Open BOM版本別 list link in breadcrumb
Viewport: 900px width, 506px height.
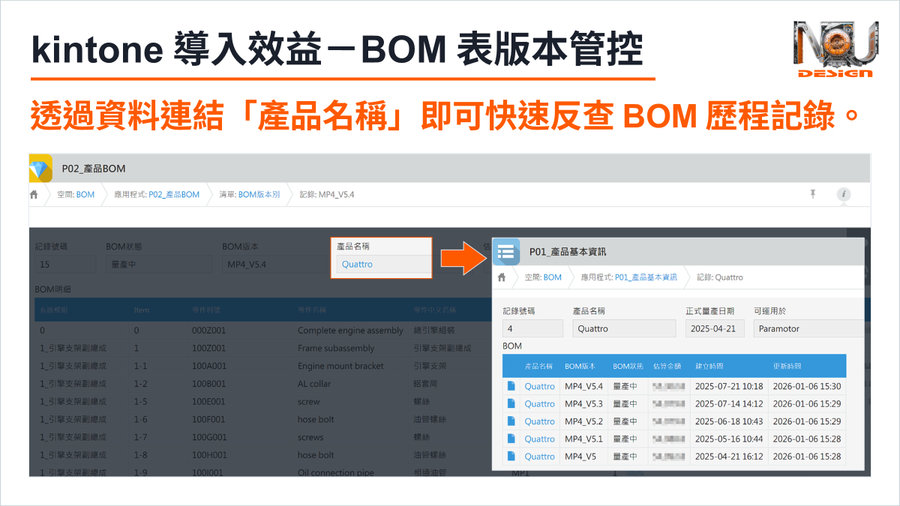[259, 194]
